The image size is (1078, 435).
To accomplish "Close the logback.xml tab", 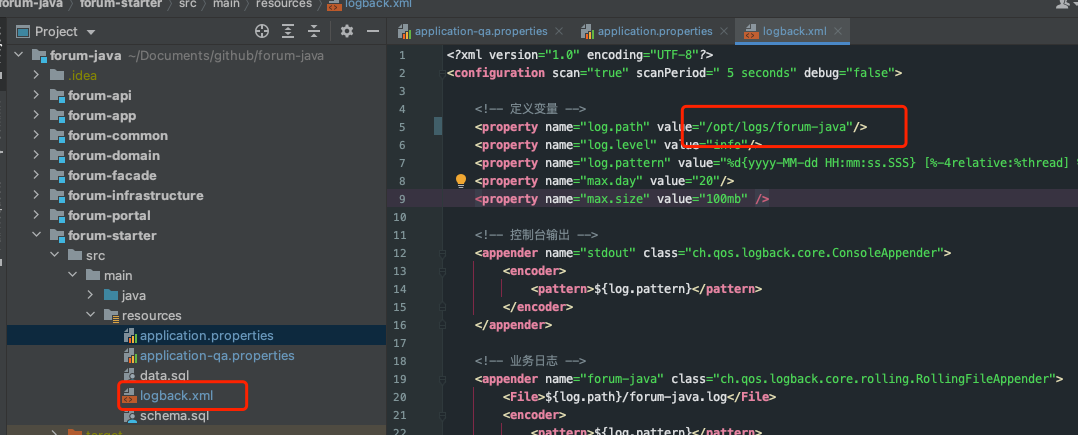I will pyautogui.click(x=837, y=31).
